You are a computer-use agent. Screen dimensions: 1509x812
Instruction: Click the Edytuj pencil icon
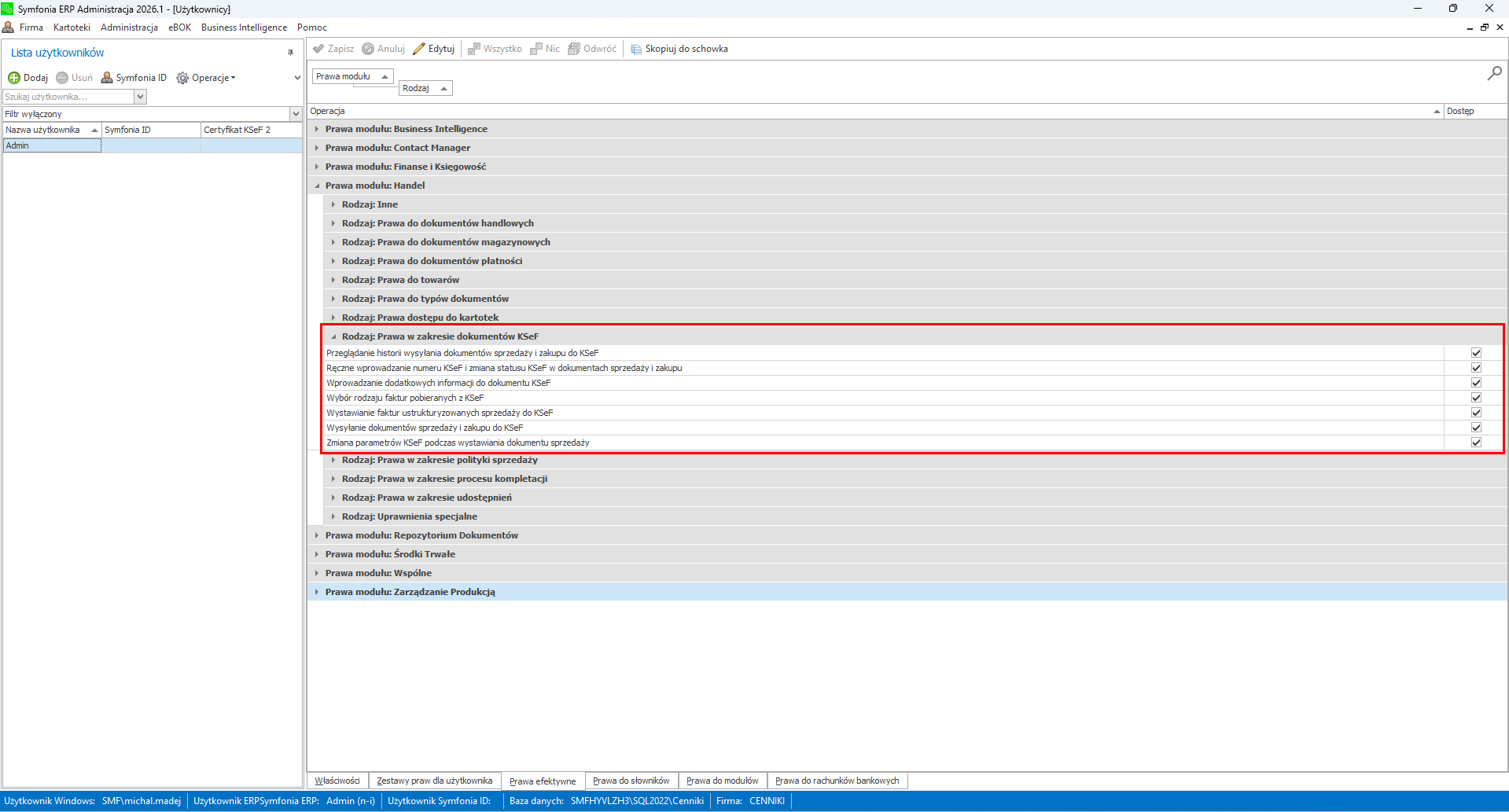pos(419,49)
